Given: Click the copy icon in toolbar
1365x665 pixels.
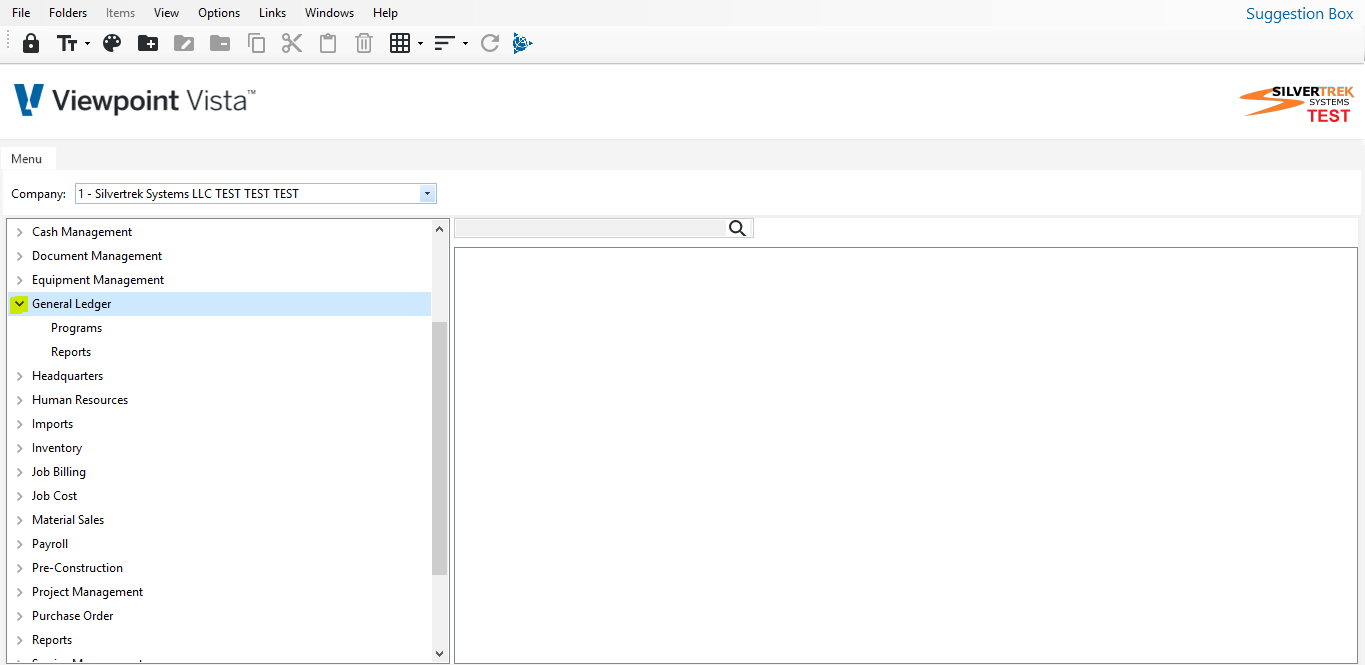Looking at the screenshot, I should (256, 43).
